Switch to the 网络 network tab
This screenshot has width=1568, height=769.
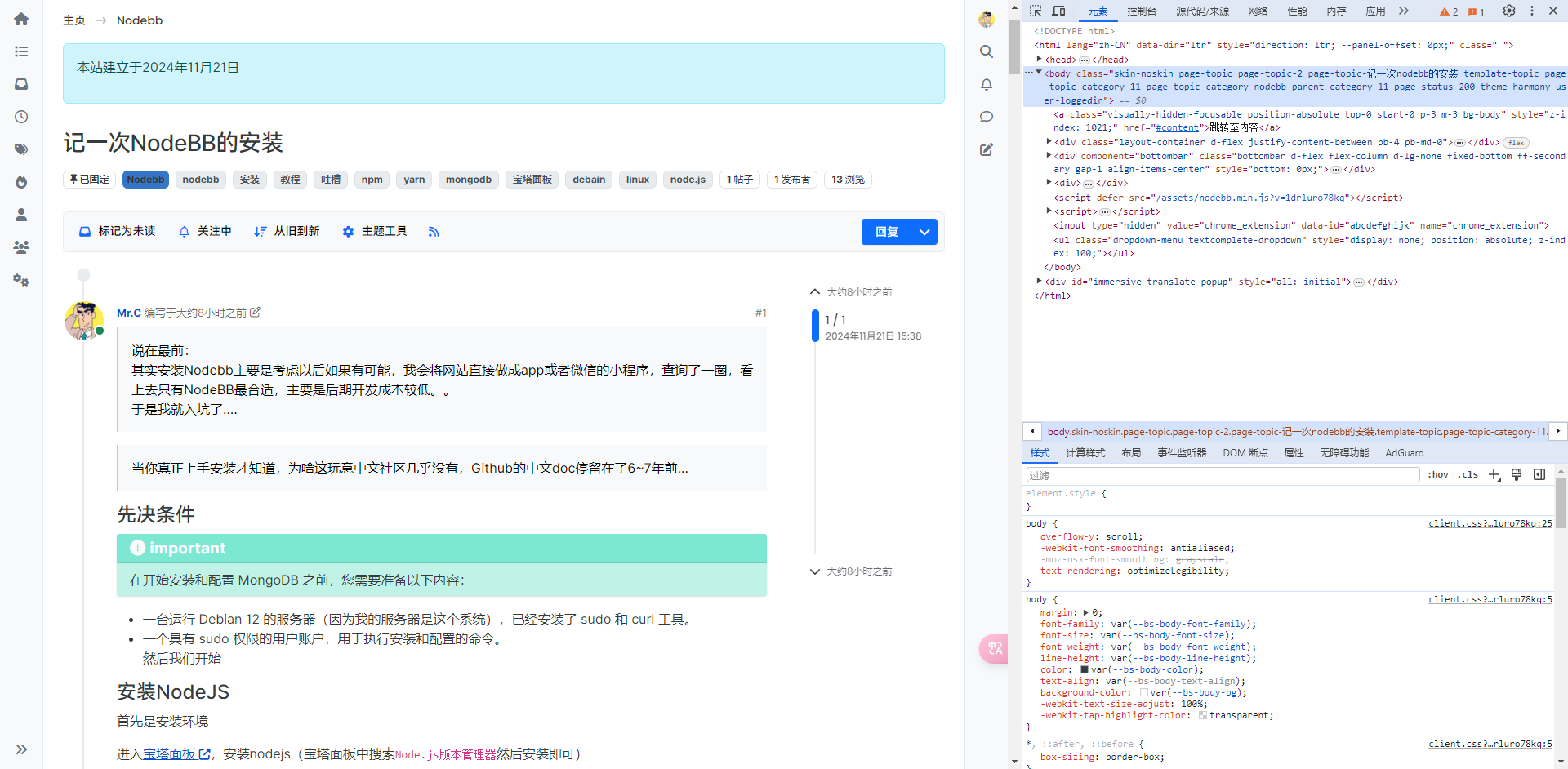[1258, 11]
